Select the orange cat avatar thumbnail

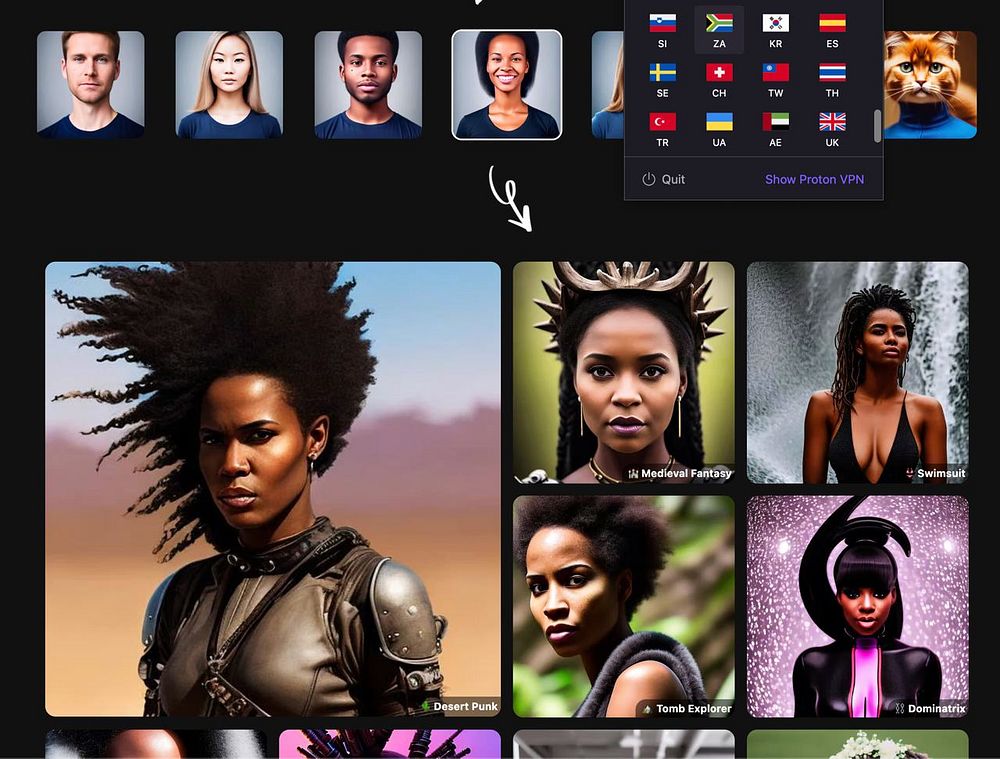(x=930, y=85)
